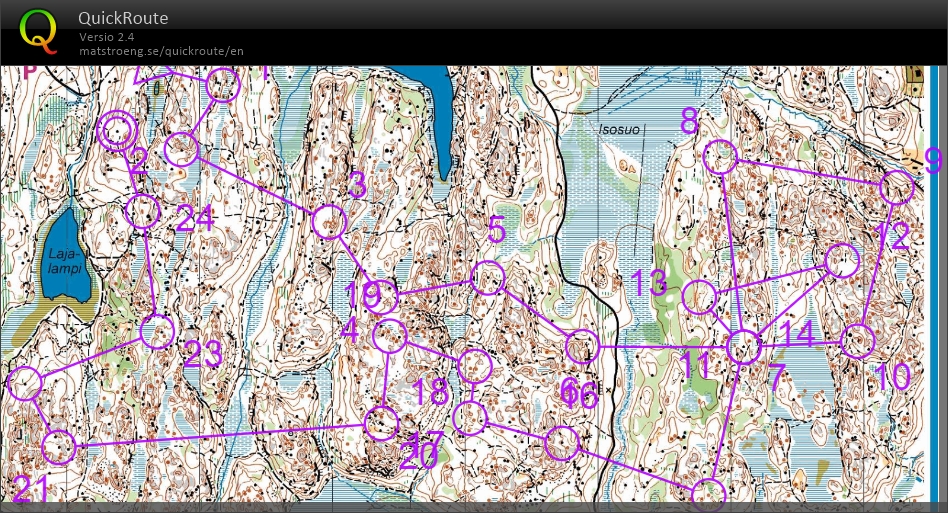The width and height of the screenshot is (948, 513).
Task: Select control circle number 1 at top
Action: click(223, 86)
